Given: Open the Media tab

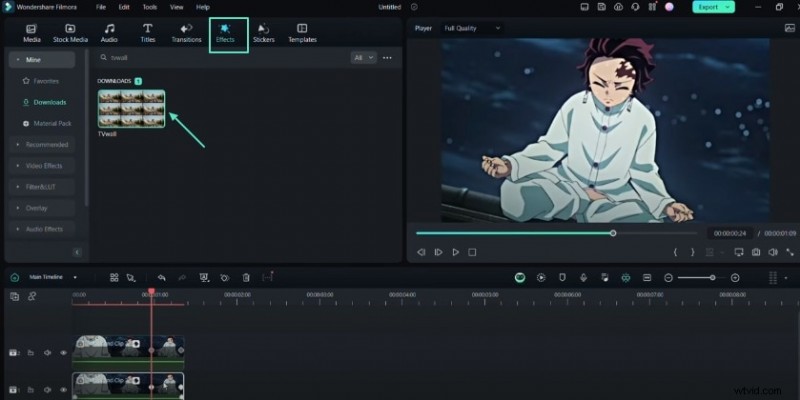Looking at the screenshot, I should [32, 33].
